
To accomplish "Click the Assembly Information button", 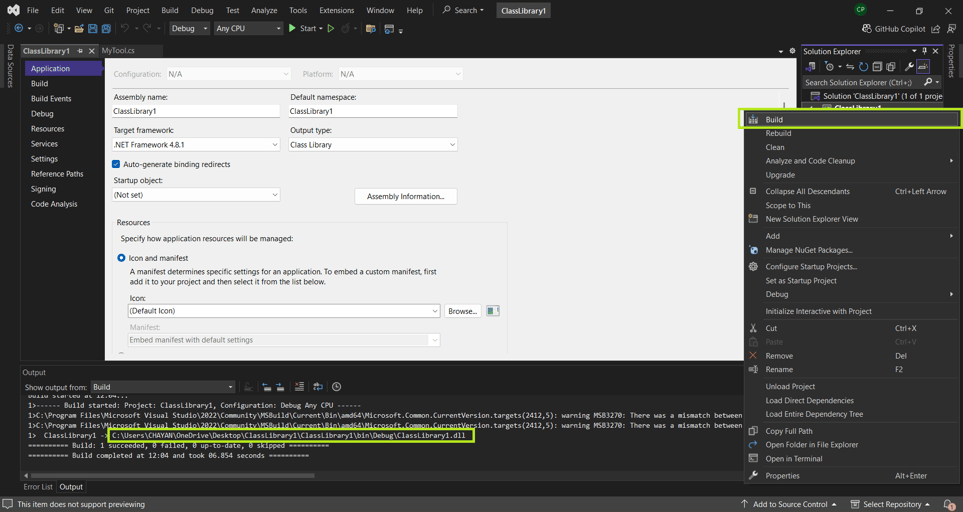I will point(405,196).
